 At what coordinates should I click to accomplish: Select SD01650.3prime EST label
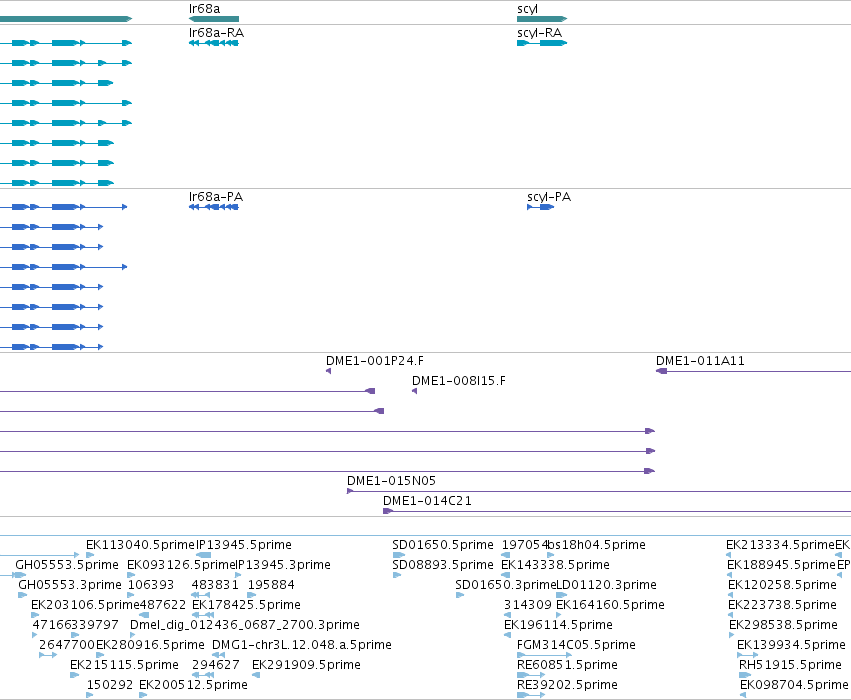[x=506, y=584]
